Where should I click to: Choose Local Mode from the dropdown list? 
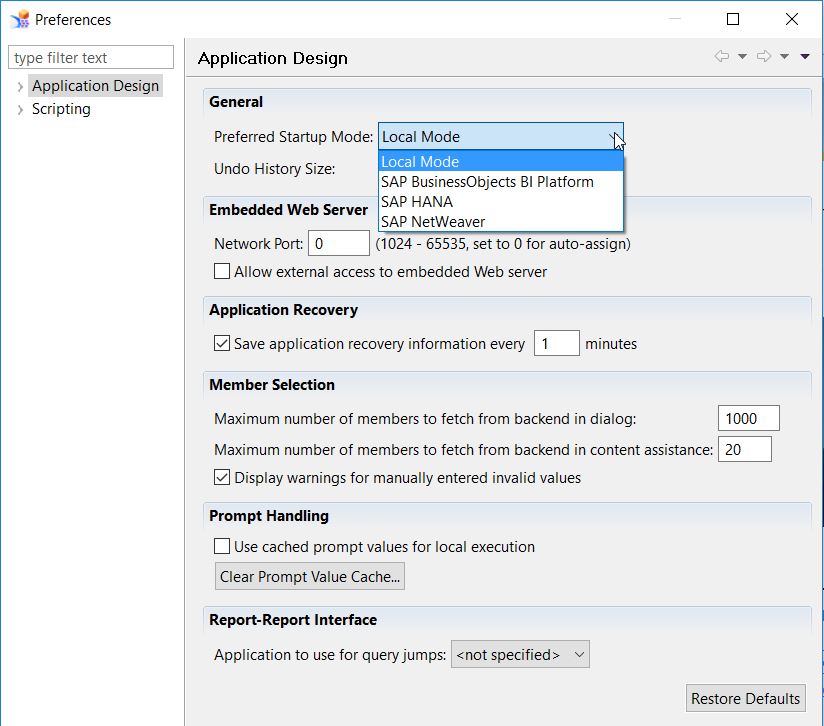pyautogui.click(x=501, y=162)
